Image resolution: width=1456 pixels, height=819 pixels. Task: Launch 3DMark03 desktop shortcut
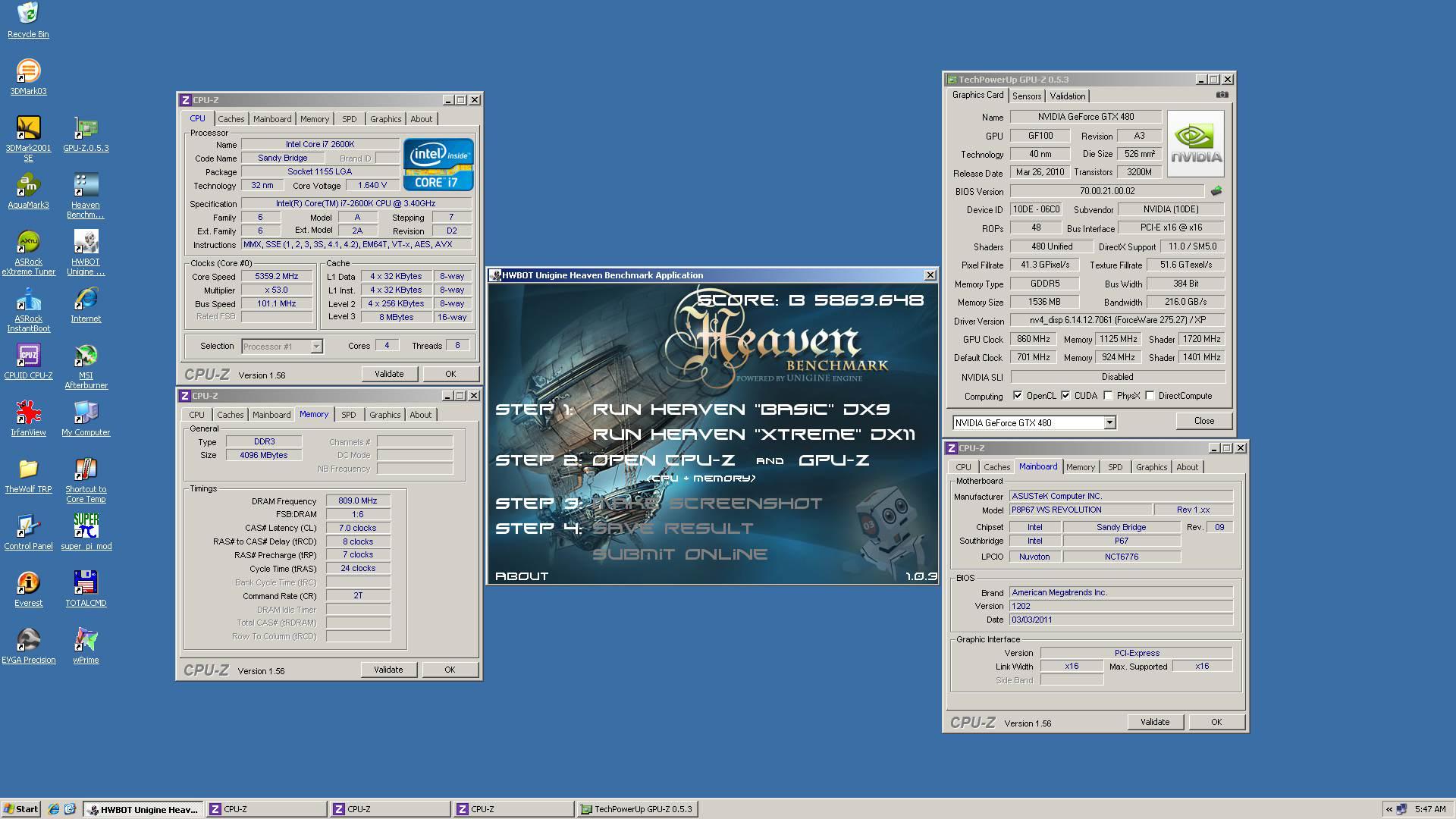point(28,77)
